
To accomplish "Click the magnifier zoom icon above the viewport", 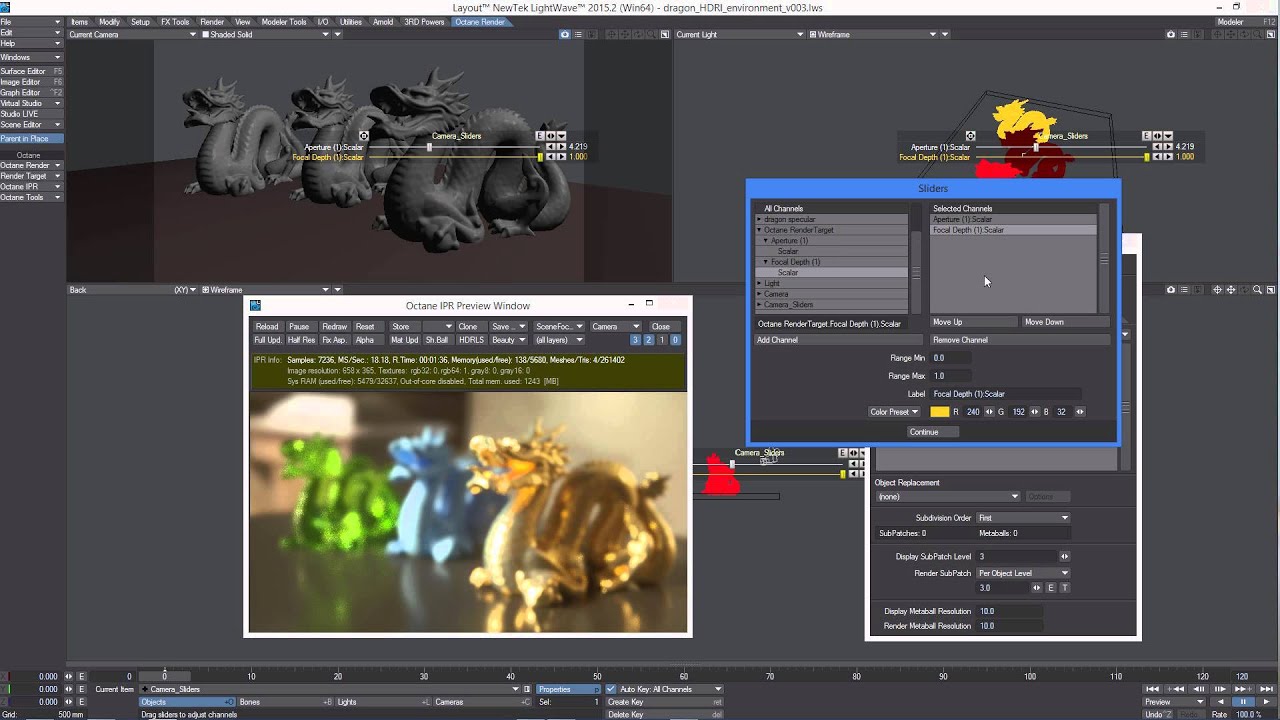I will pyautogui.click(x=1258, y=33).
